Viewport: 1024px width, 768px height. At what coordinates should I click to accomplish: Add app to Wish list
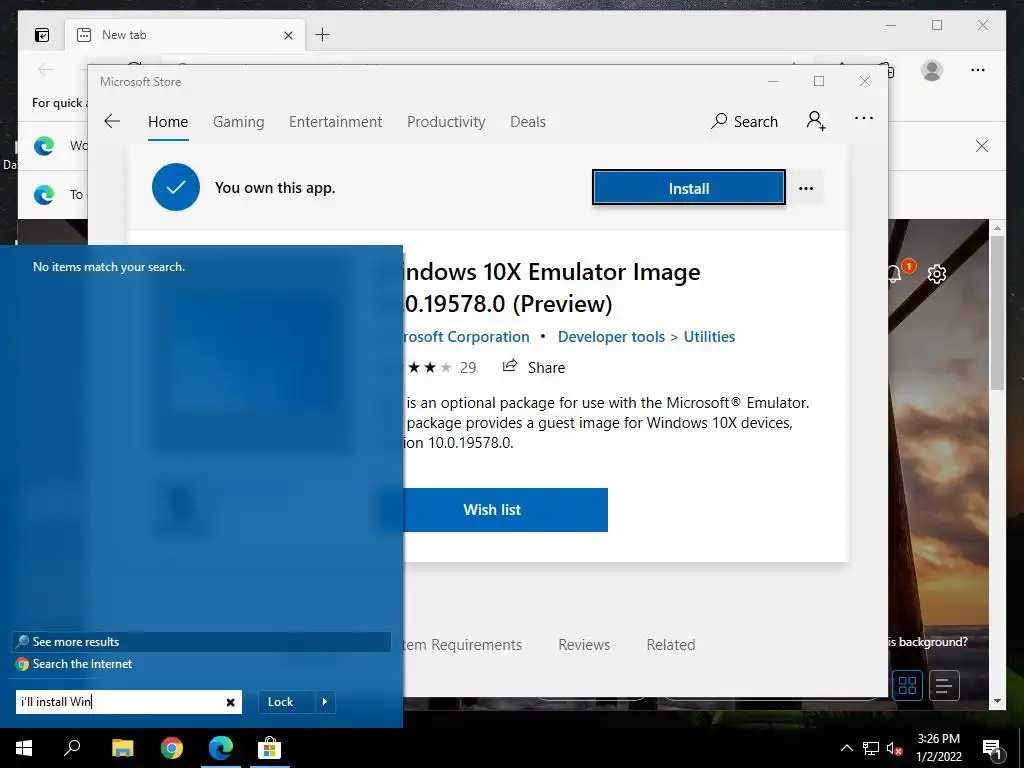[x=505, y=509]
